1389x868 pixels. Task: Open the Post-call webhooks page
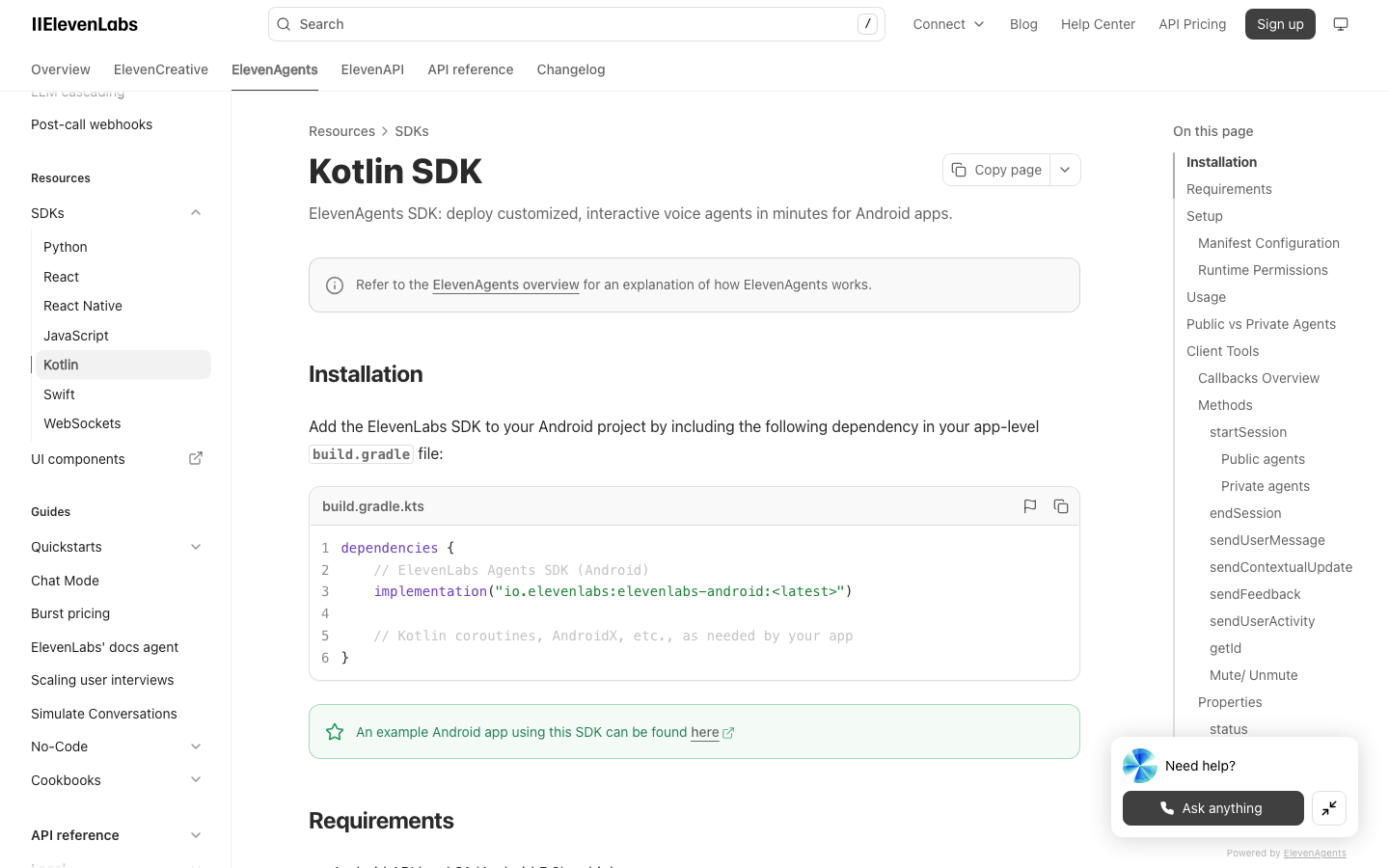(92, 124)
